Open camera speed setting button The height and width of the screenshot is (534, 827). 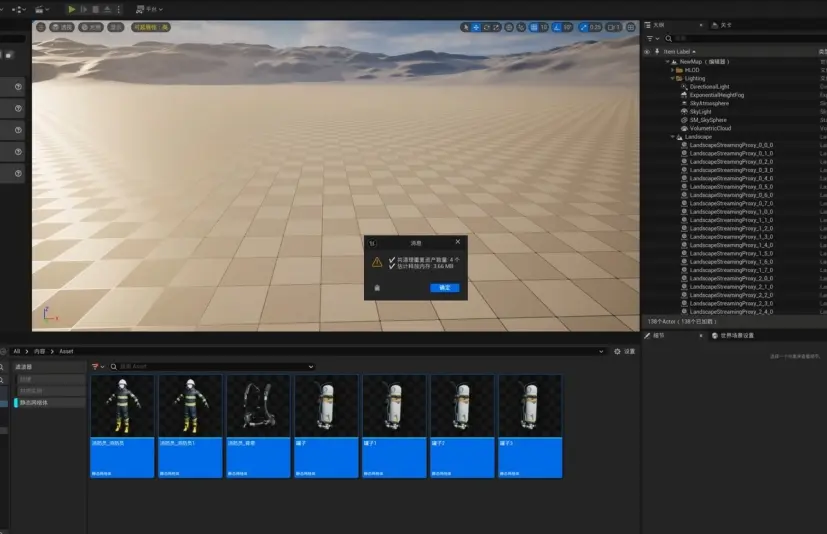point(614,27)
